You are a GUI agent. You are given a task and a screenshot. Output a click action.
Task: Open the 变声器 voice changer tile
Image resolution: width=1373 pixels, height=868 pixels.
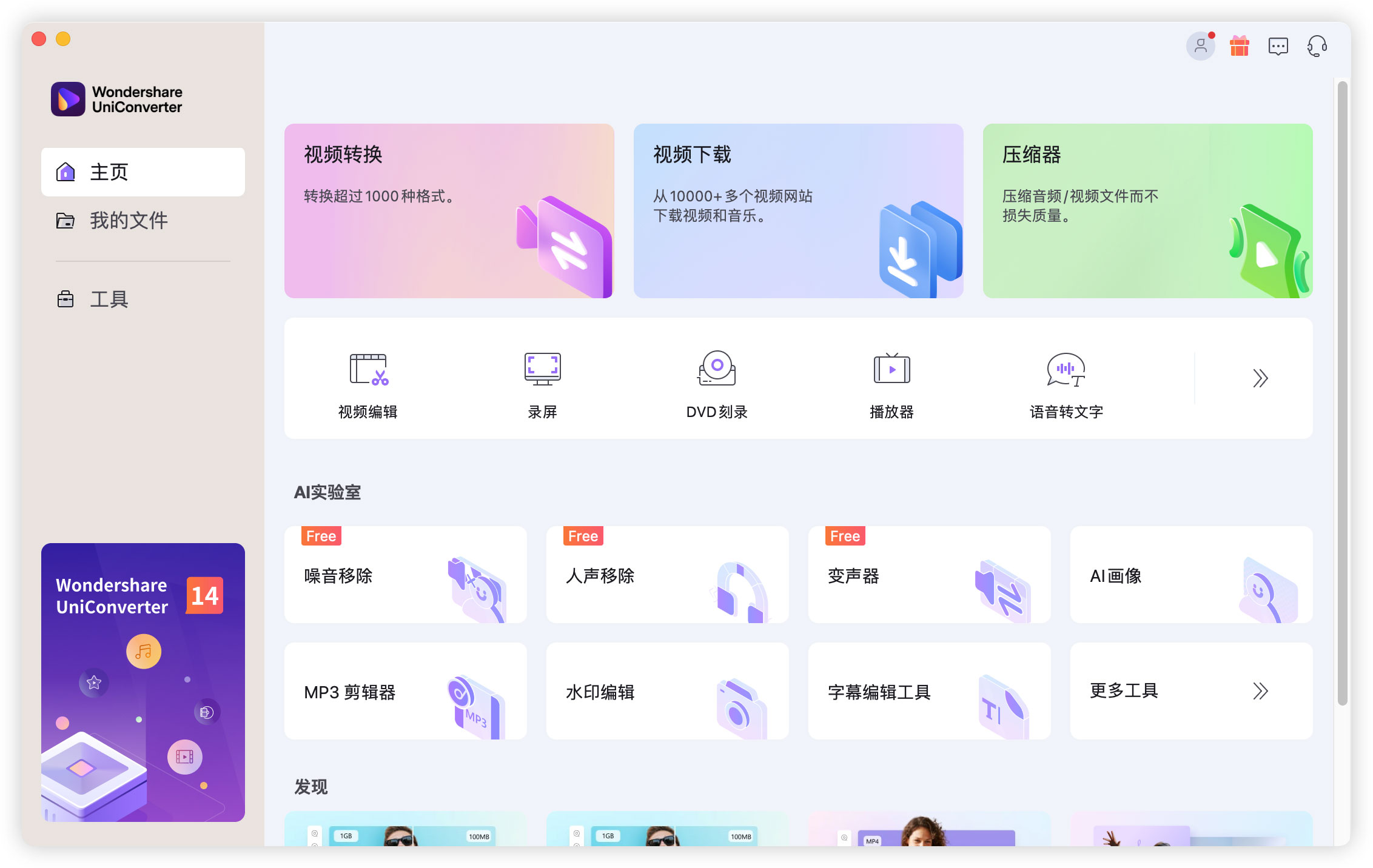coord(930,575)
